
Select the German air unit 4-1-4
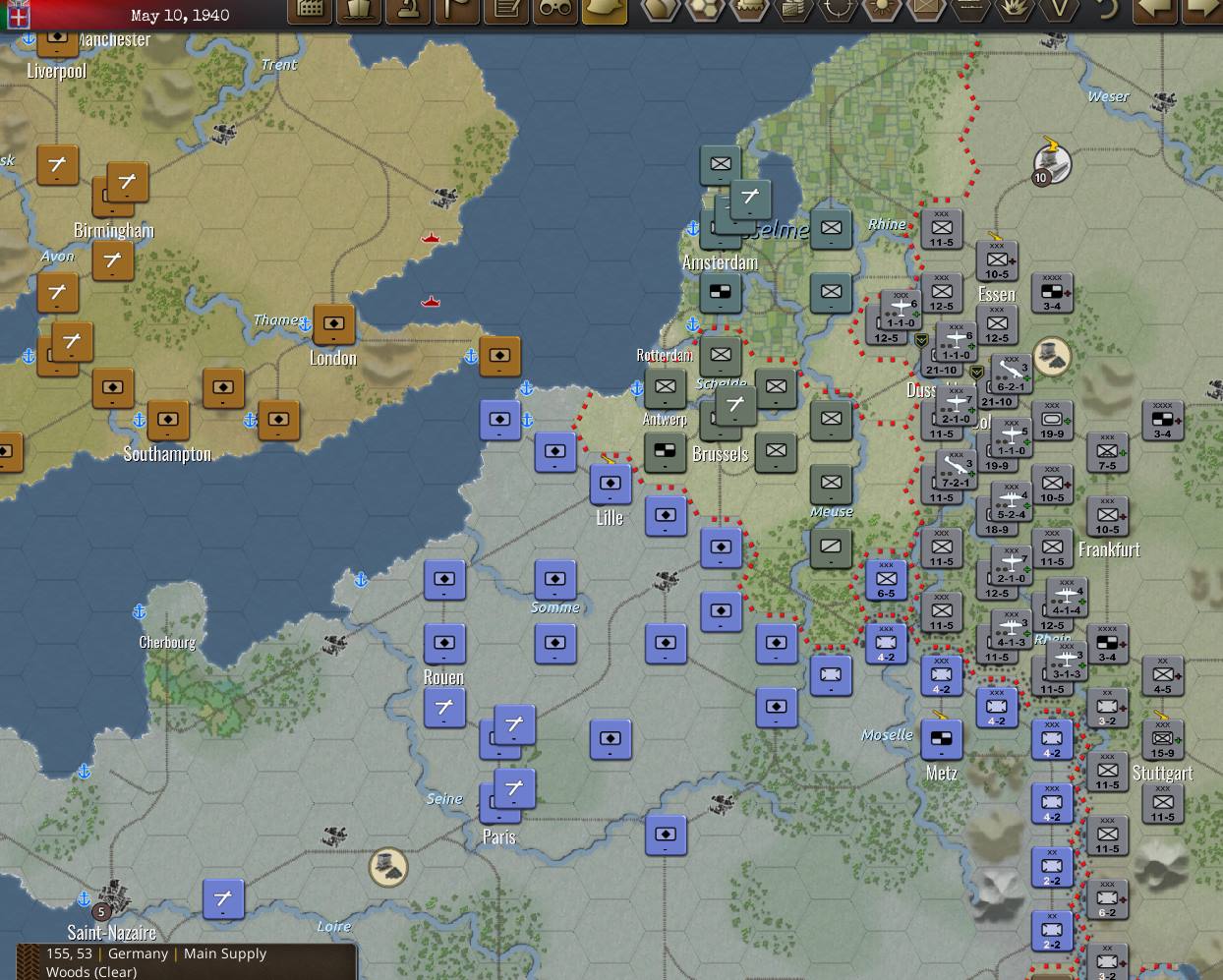[x=1066, y=598]
